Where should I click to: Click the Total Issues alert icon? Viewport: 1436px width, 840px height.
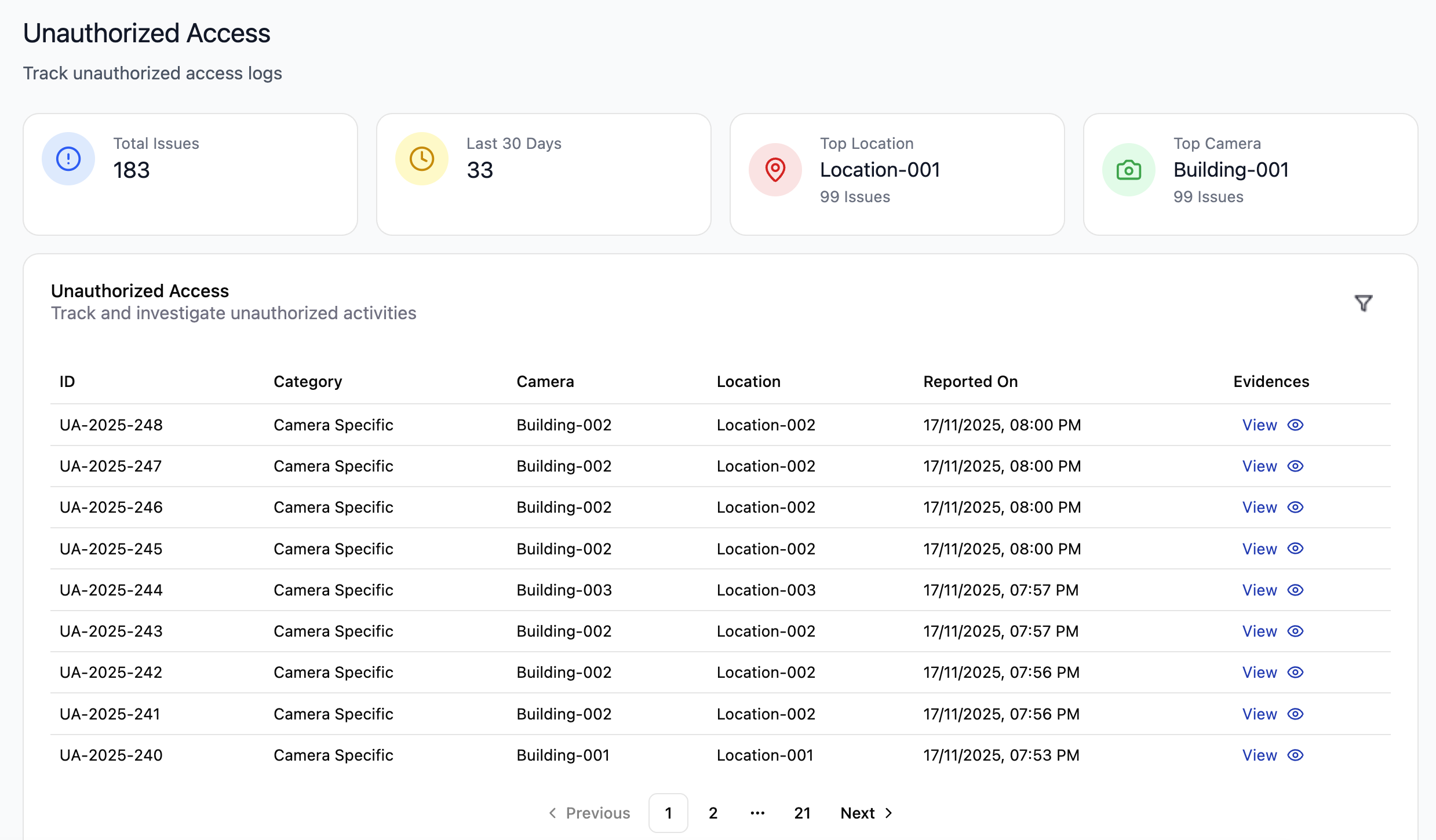click(x=68, y=159)
